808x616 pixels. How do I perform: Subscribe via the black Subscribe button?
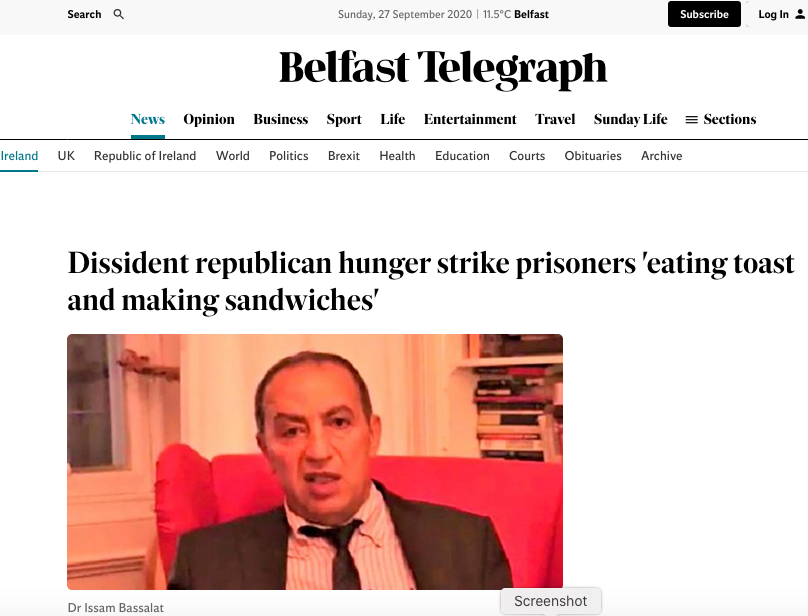pyautogui.click(x=704, y=14)
